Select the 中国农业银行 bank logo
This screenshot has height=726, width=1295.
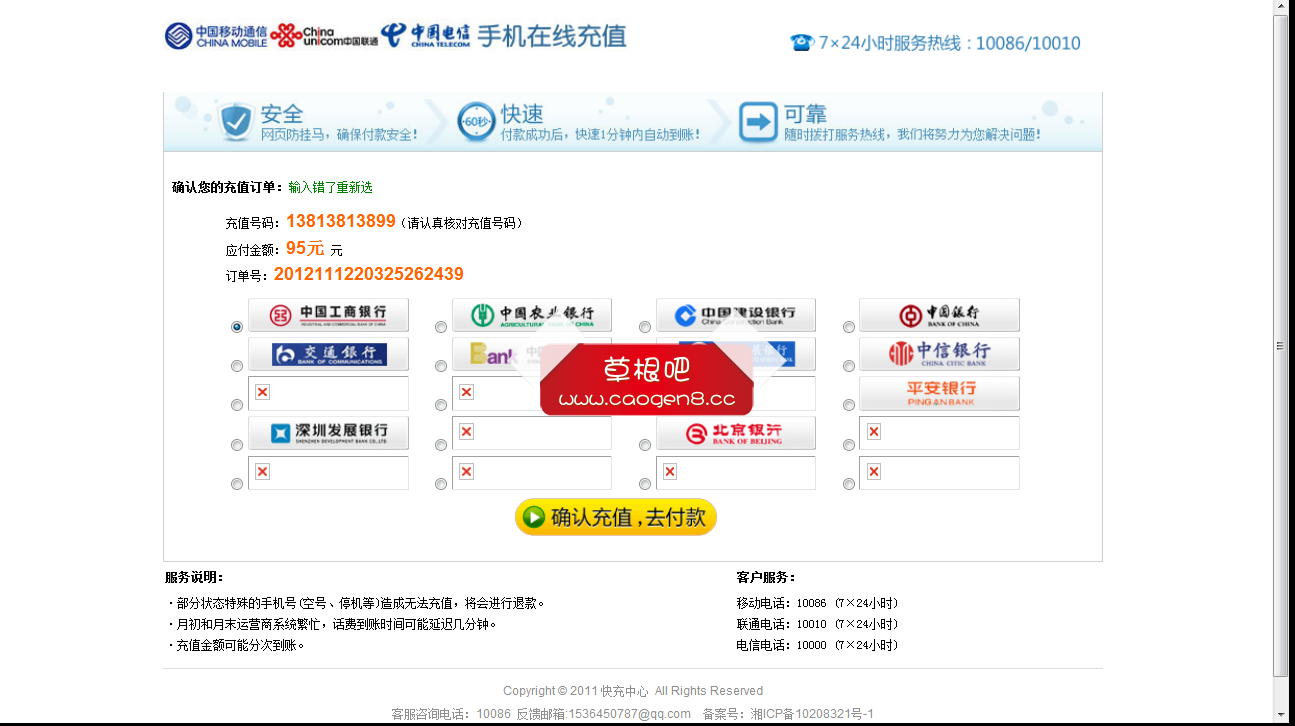coord(532,314)
